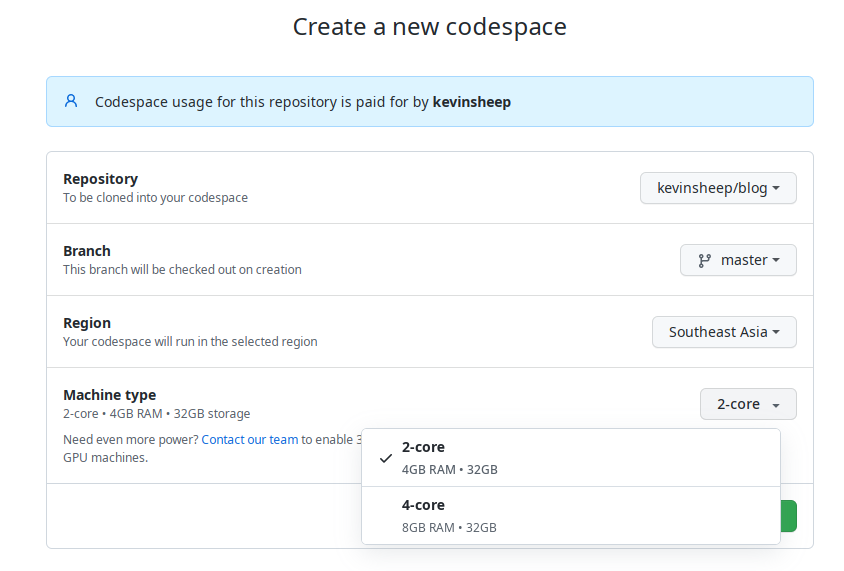Click the Machine type label
844x571 pixels.
109,395
